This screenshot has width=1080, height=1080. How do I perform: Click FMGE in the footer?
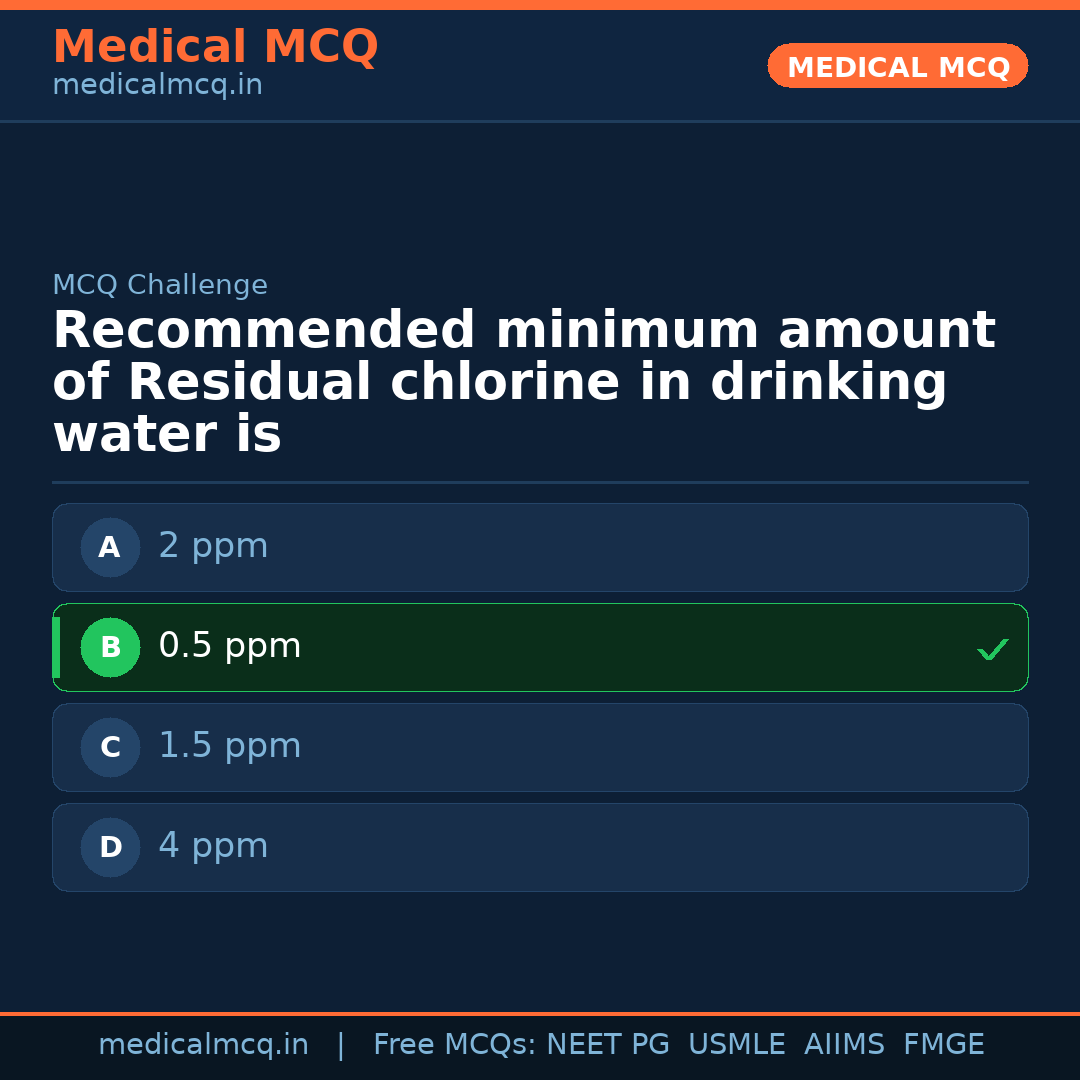pos(943,1045)
